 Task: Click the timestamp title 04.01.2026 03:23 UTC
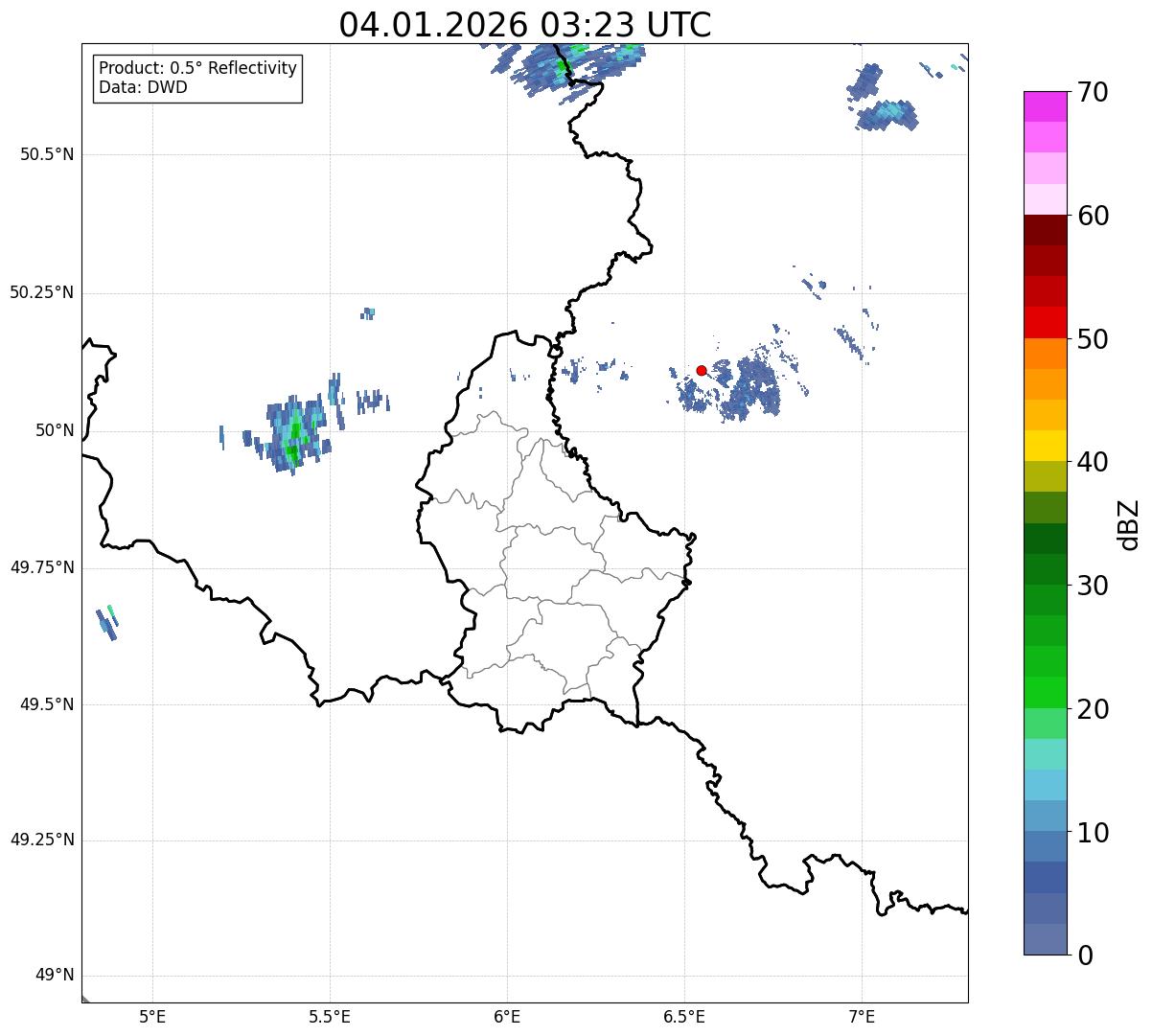[x=525, y=25]
